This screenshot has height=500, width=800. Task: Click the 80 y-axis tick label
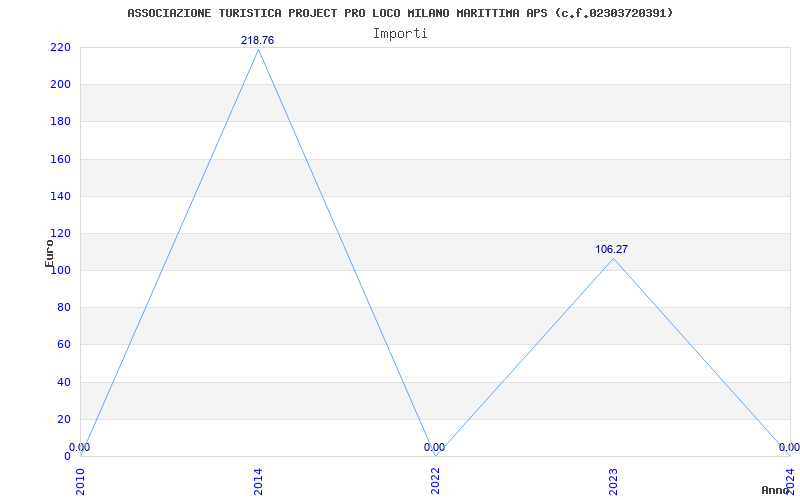(63, 308)
